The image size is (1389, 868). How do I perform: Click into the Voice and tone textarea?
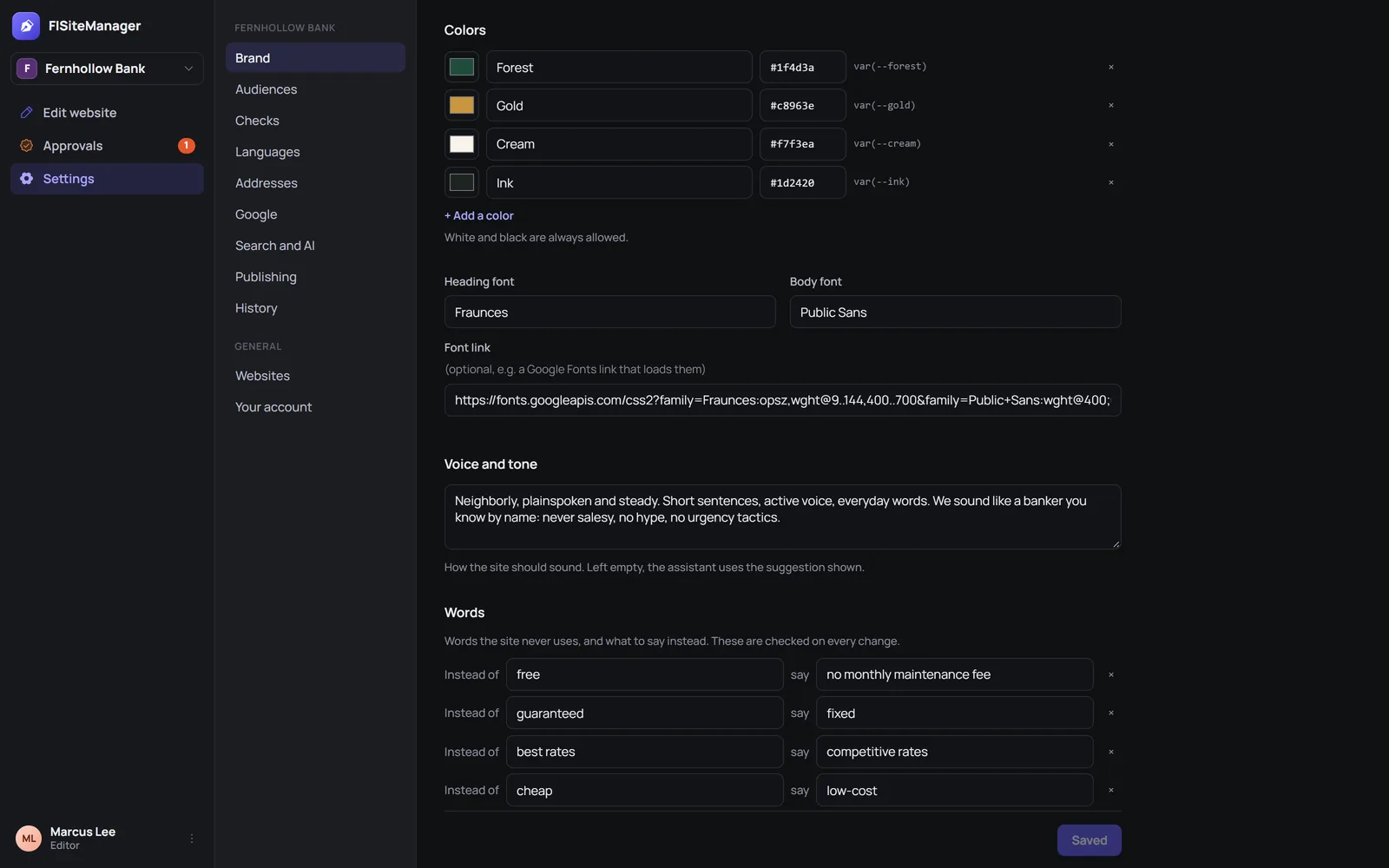tap(783, 516)
